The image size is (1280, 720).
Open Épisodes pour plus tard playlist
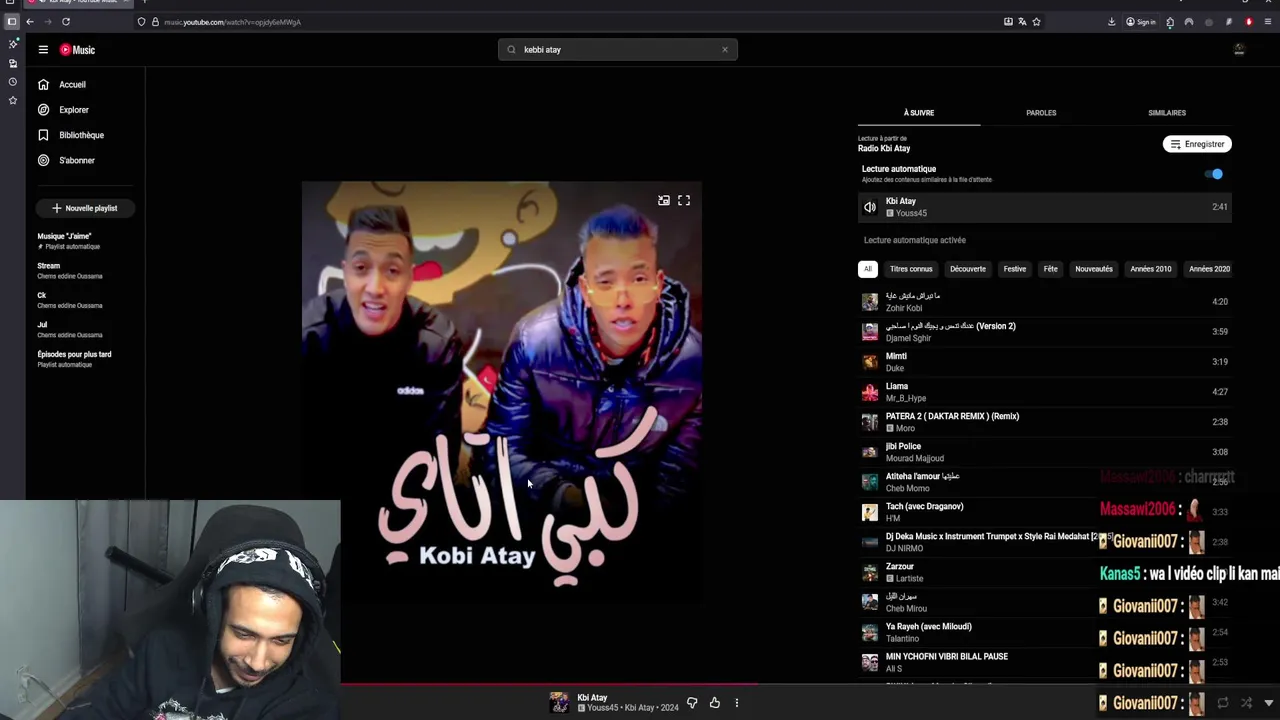(x=74, y=359)
